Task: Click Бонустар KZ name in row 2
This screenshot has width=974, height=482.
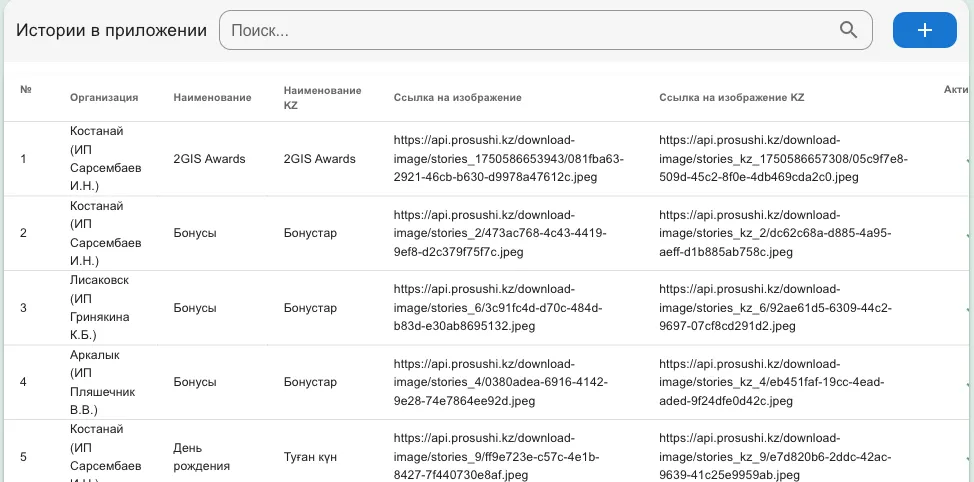Action: 310,234
